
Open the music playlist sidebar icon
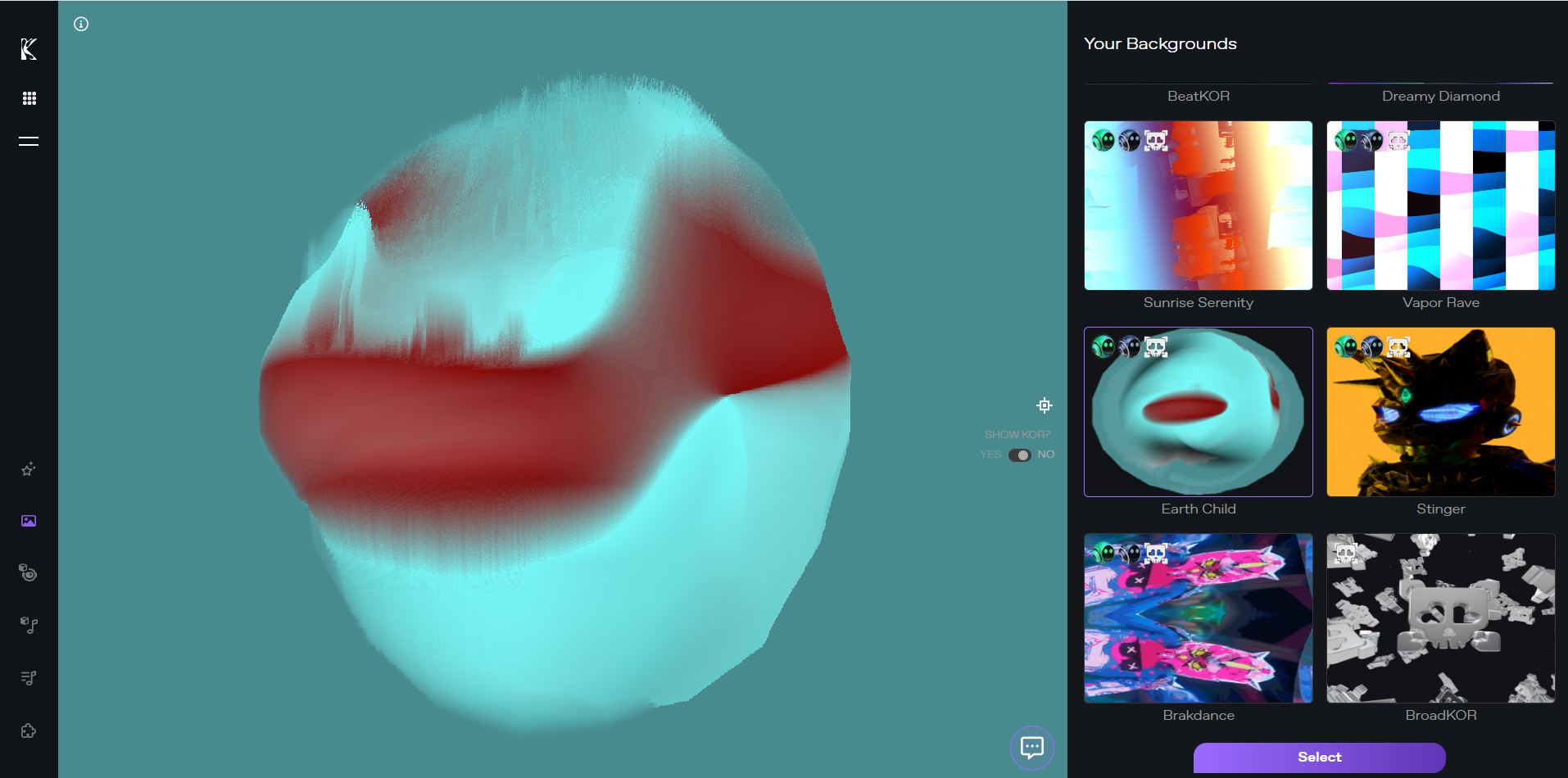point(29,678)
